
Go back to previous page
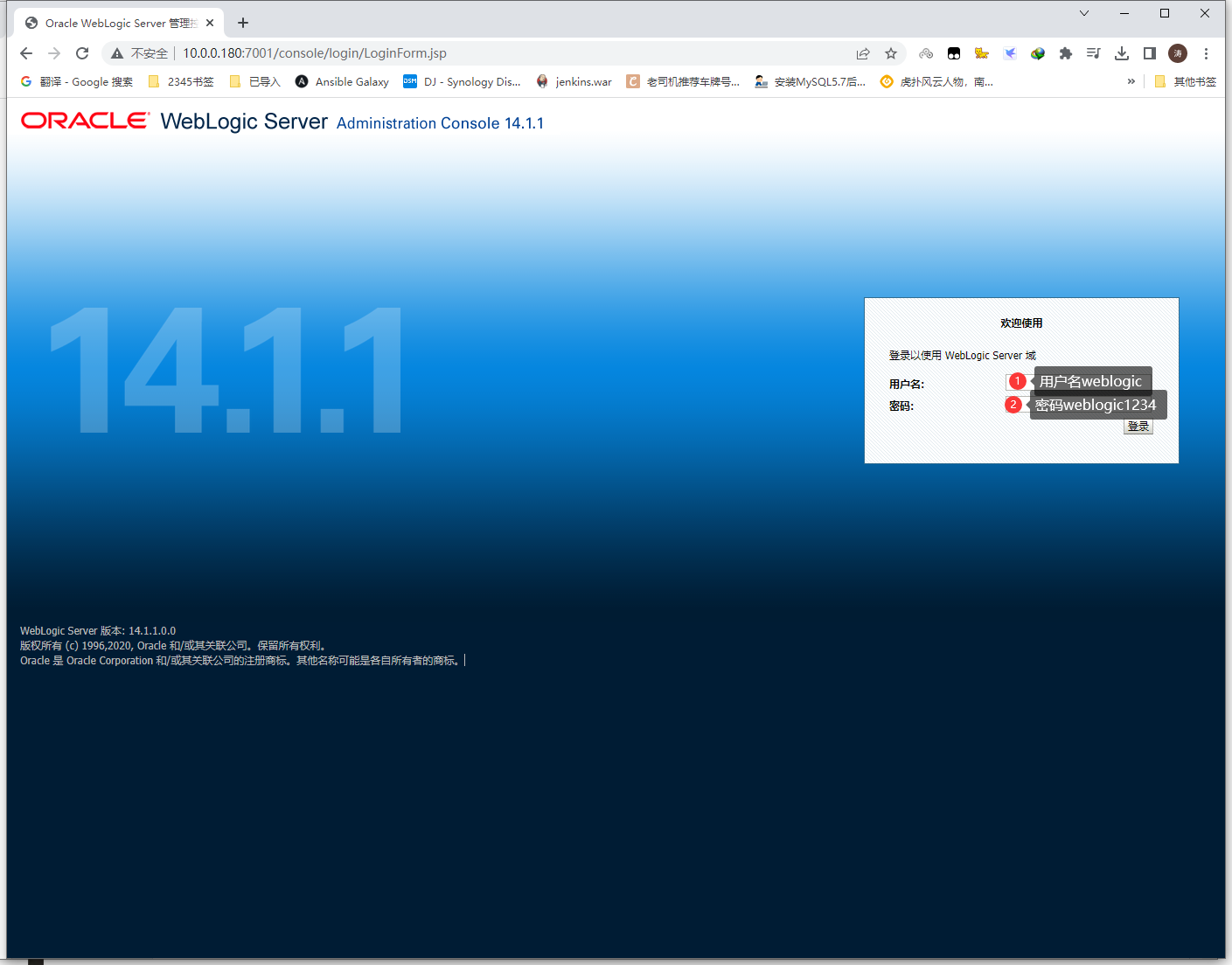[x=26, y=53]
